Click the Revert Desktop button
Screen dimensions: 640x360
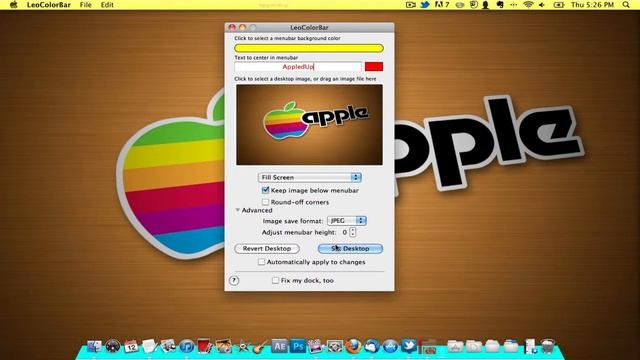click(267, 248)
